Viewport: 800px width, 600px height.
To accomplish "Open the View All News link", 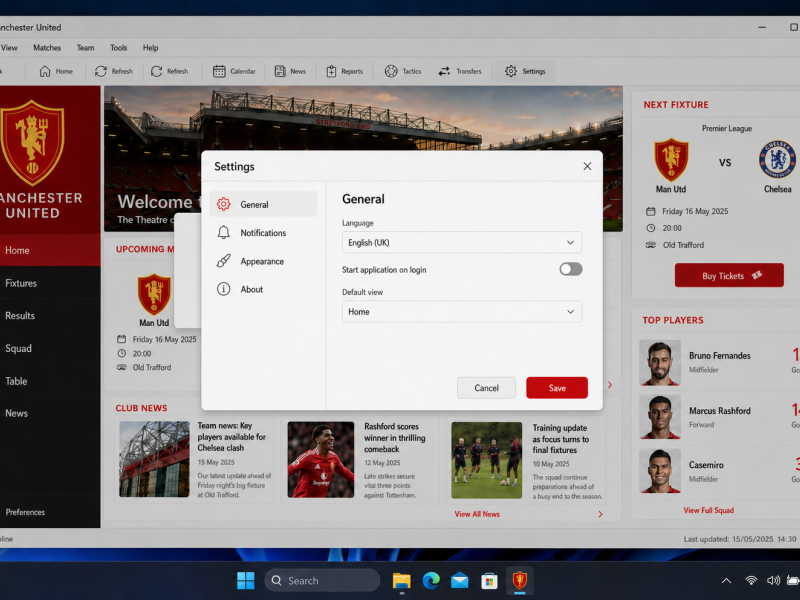I will [x=477, y=514].
